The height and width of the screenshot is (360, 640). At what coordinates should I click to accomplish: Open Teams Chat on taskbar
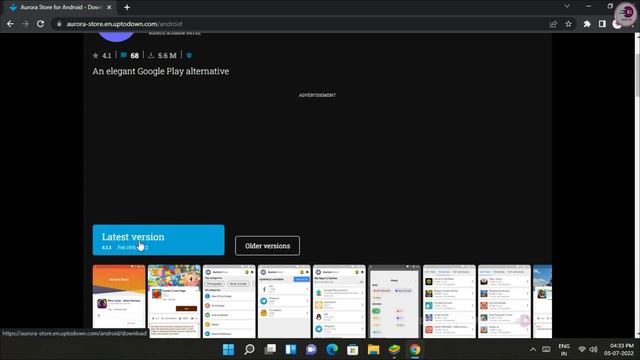(311, 350)
